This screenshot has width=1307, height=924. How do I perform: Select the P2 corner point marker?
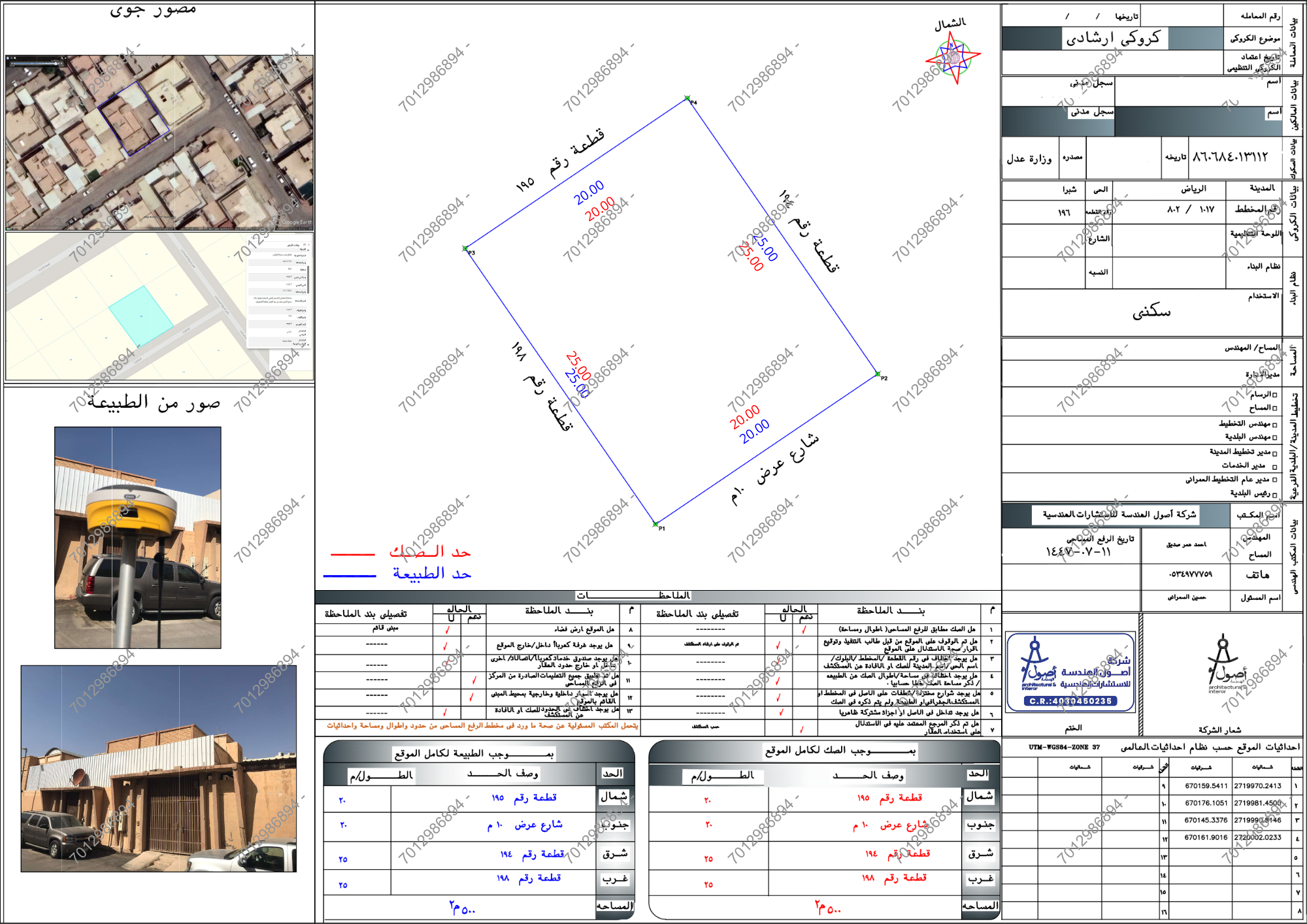pyautogui.click(x=878, y=374)
